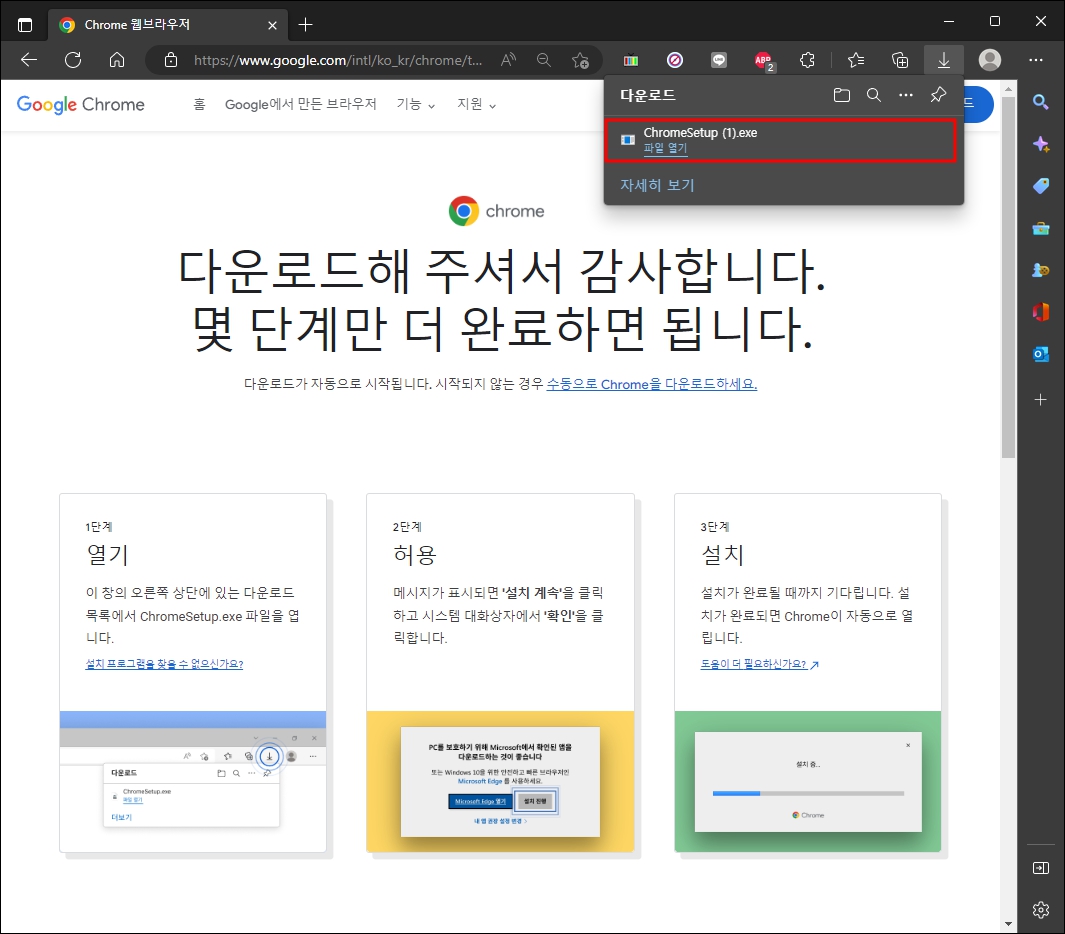Open the sidebar search icon
Image resolution: width=1065 pixels, height=934 pixels.
tap(1041, 102)
